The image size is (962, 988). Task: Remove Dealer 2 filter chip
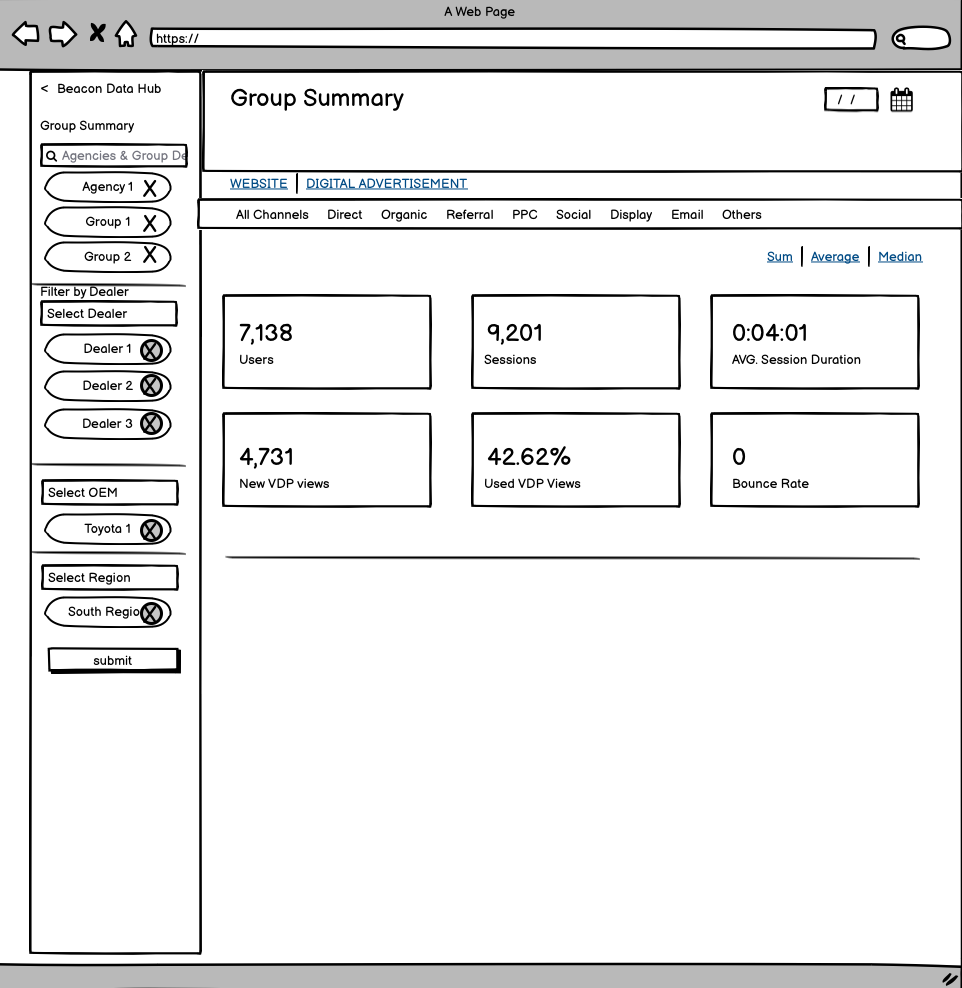point(151,386)
